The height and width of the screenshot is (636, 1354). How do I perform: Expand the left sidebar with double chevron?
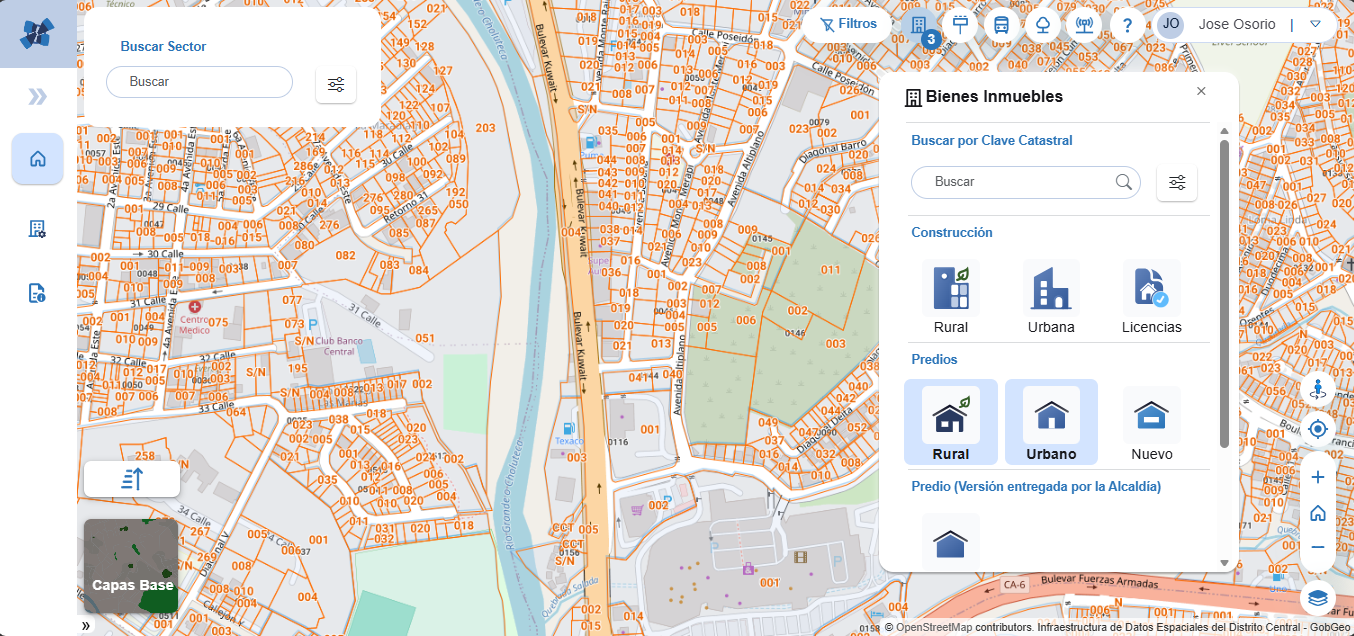(x=38, y=96)
